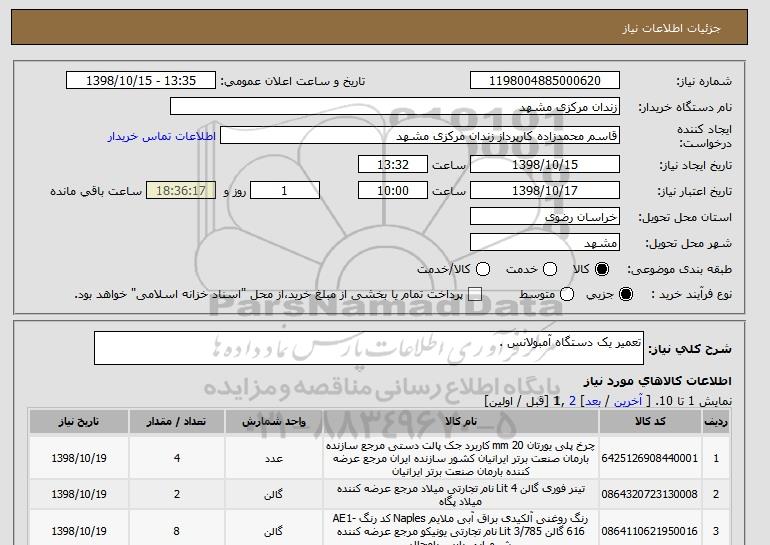The image size is (770, 545).
Task: Select item code 6425126908440001
Action: pyautogui.click(x=650, y=458)
